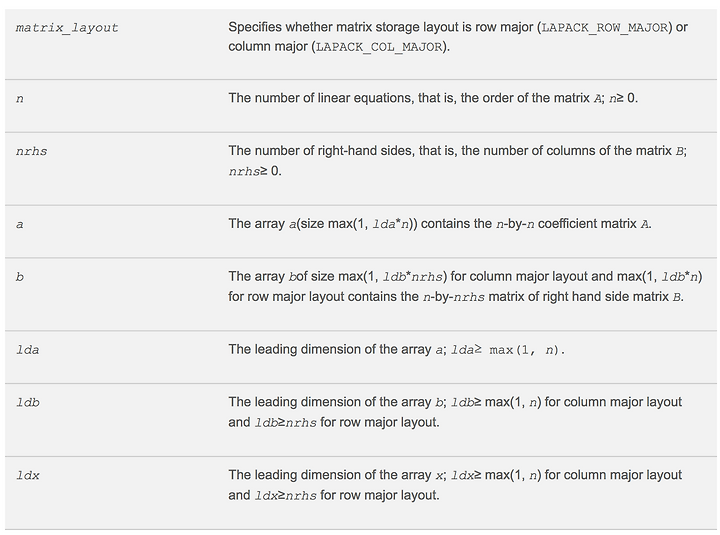Click the right hand side matrix B description
The height and width of the screenshot is (535, 720).
[x=464, y=286]
